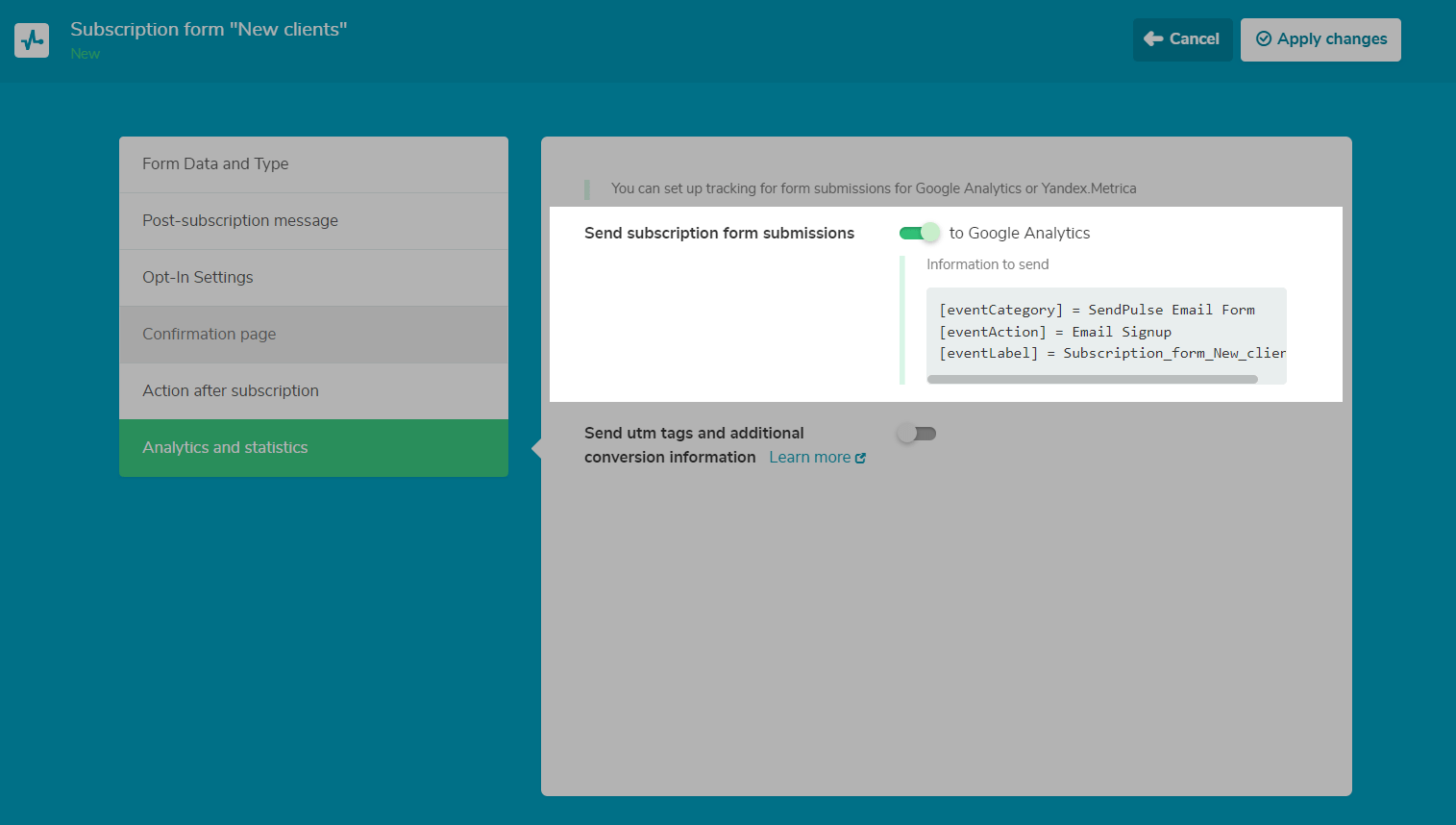The width and height of the screenshot is (1456, 825).
Task: Click the 'Send subscription form submissions' label
Action: click(x=719, y=233)
